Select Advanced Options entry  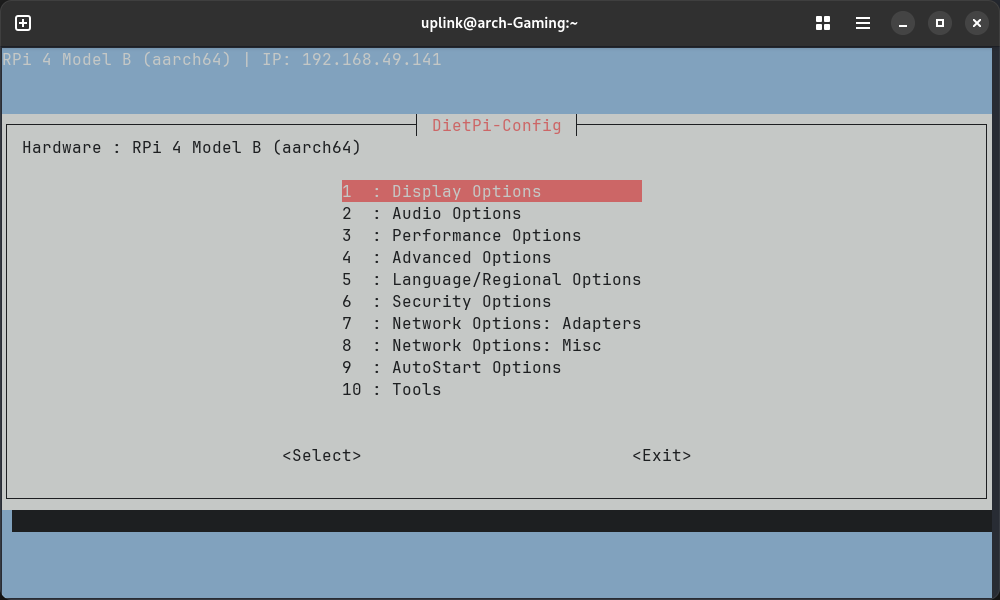tap(470, 257)
